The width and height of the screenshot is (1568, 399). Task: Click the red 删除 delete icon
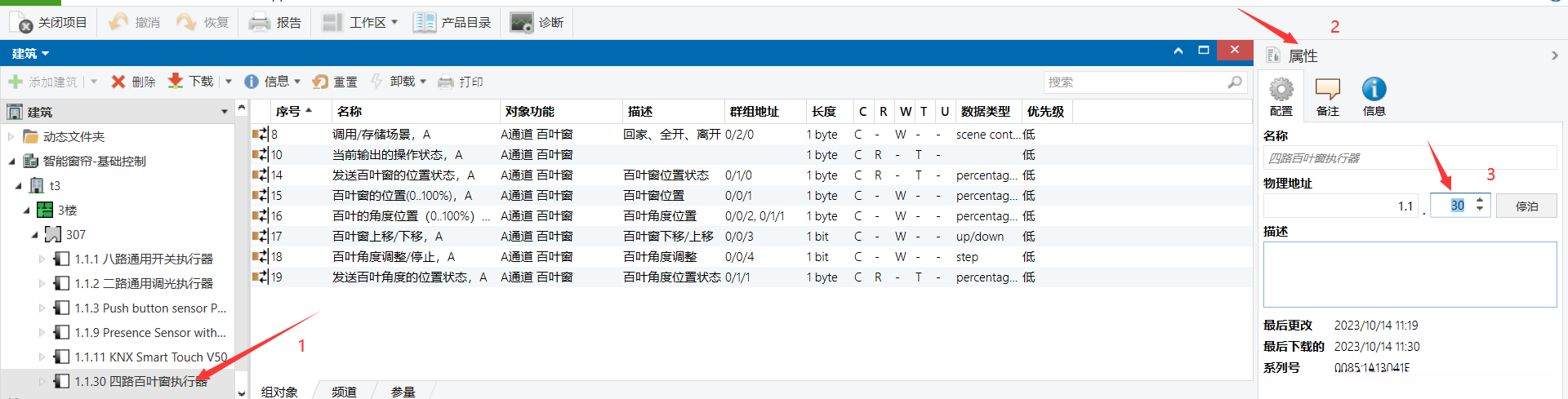(118, 82)
